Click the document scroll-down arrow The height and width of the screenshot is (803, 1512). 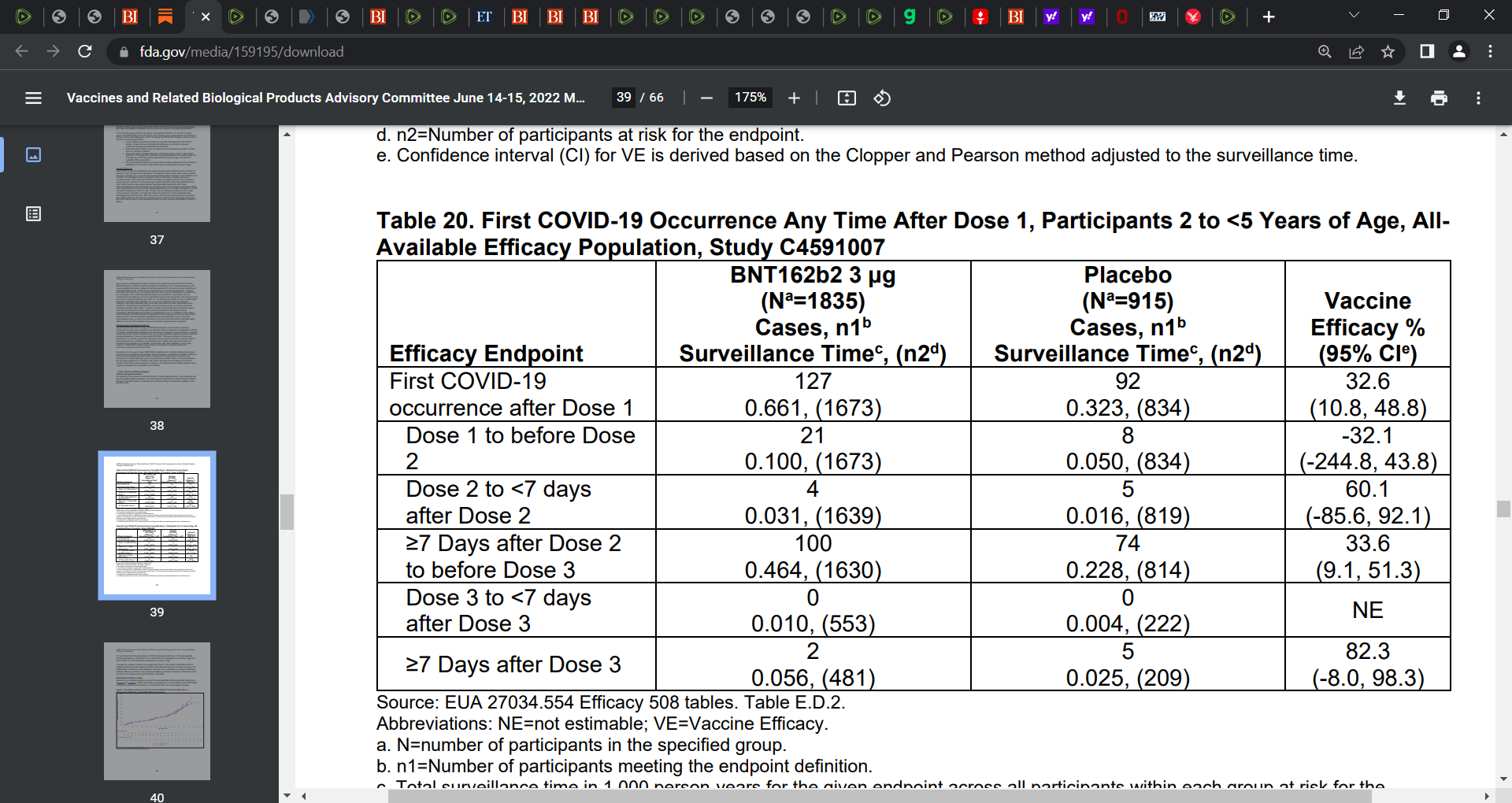pos(1503,779)
